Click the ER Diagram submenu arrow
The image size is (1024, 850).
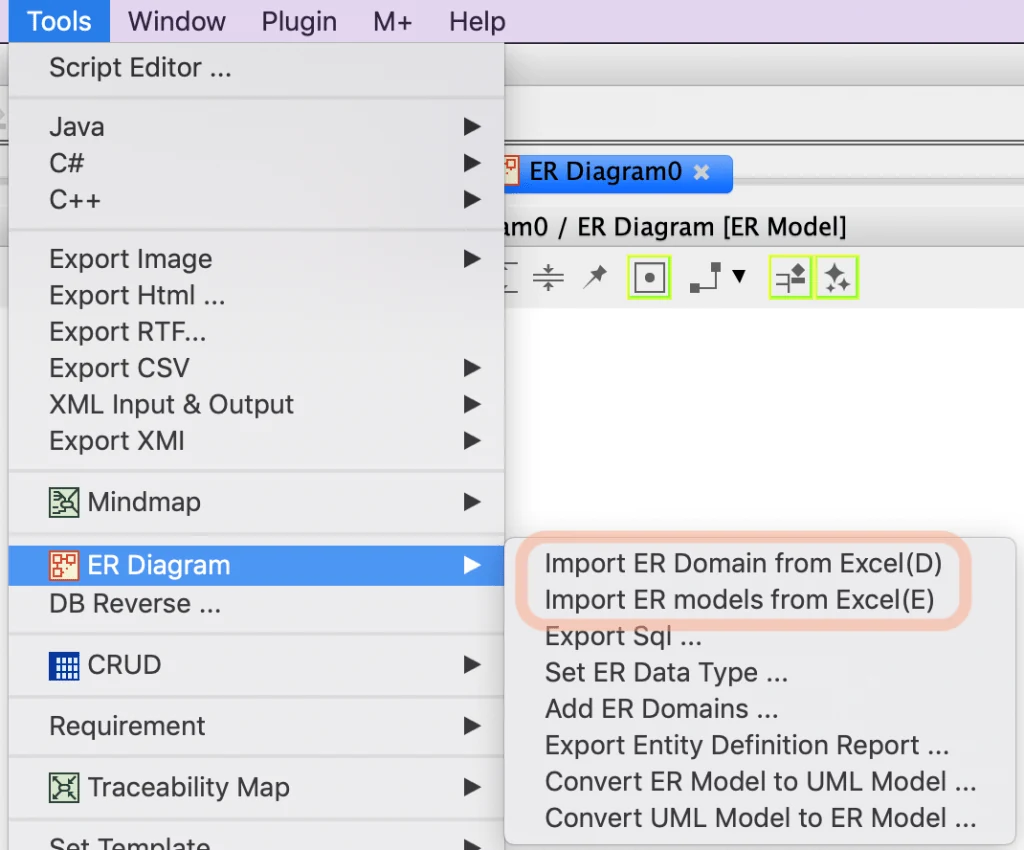(x=472, y=565)
